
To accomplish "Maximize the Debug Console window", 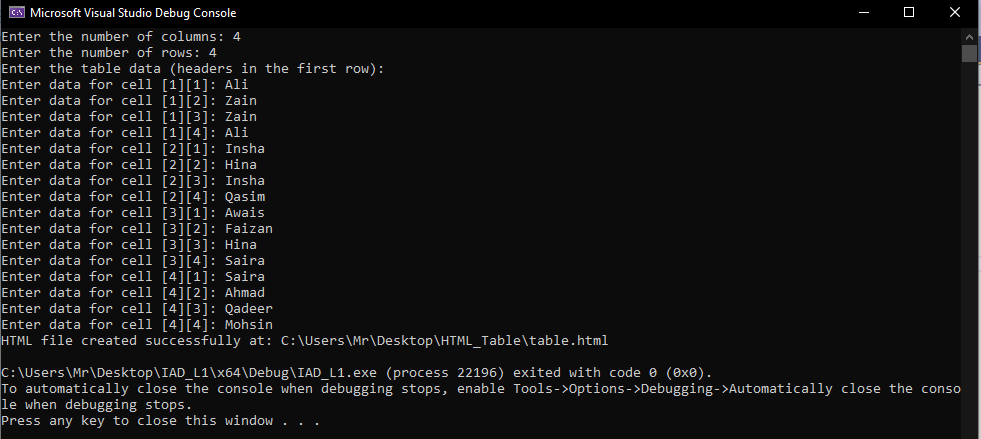I will (909, 13).
